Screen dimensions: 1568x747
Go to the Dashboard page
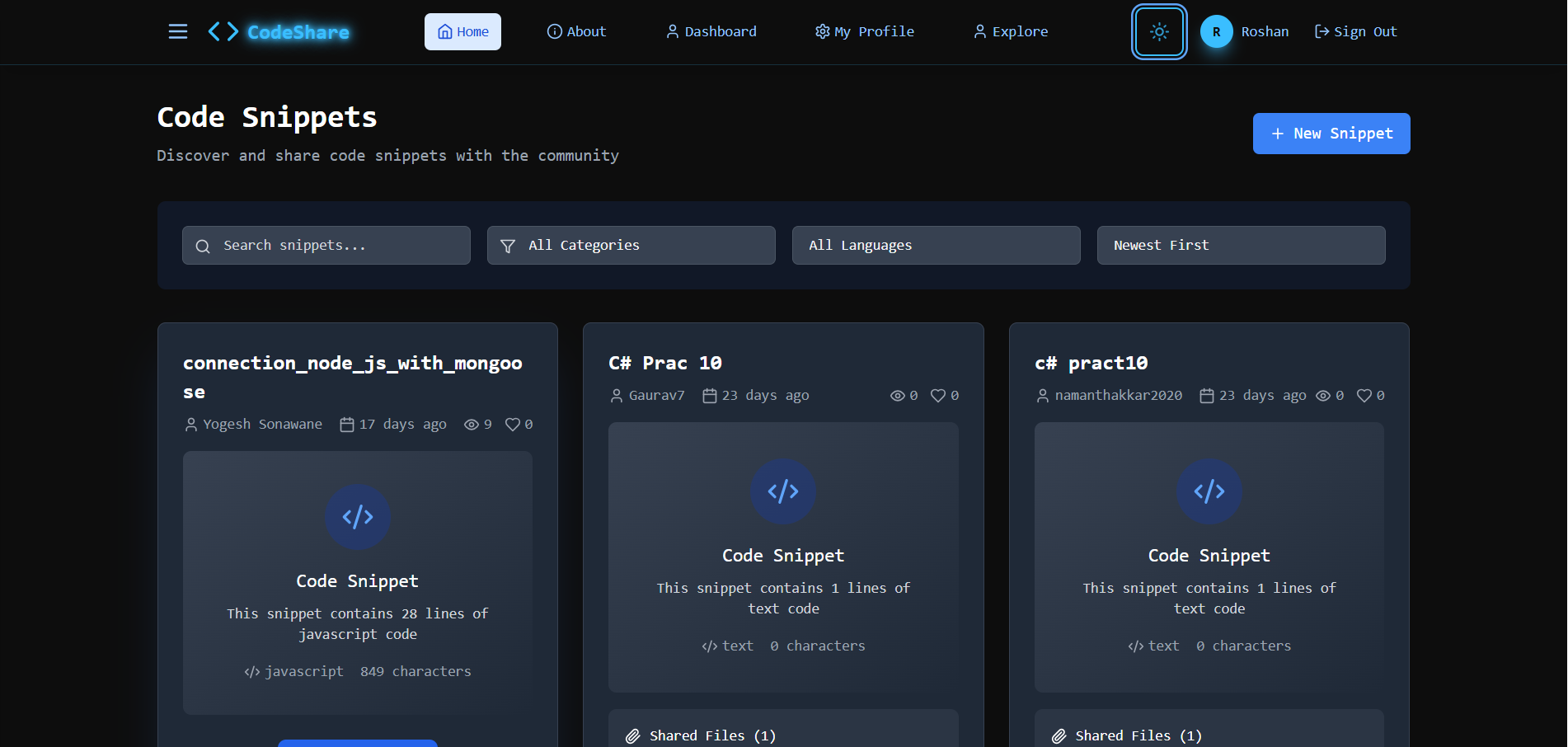(711, 31)
